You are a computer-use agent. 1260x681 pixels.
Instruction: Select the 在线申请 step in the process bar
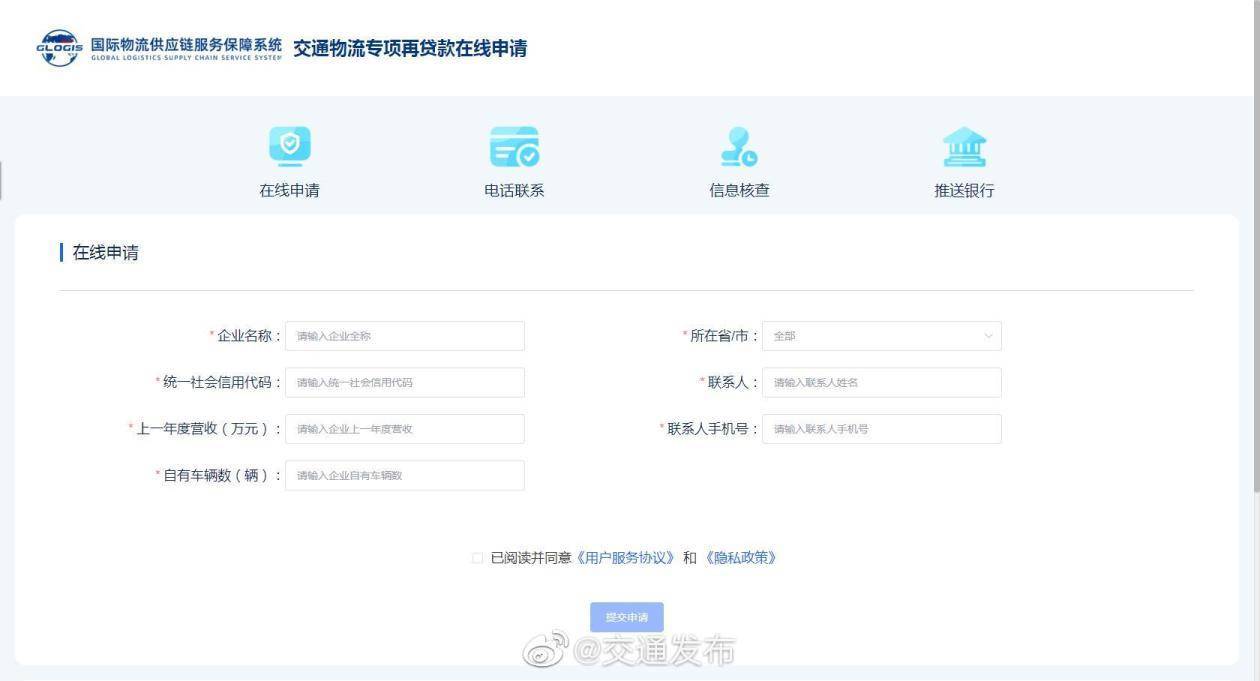[x=290, y=191]
